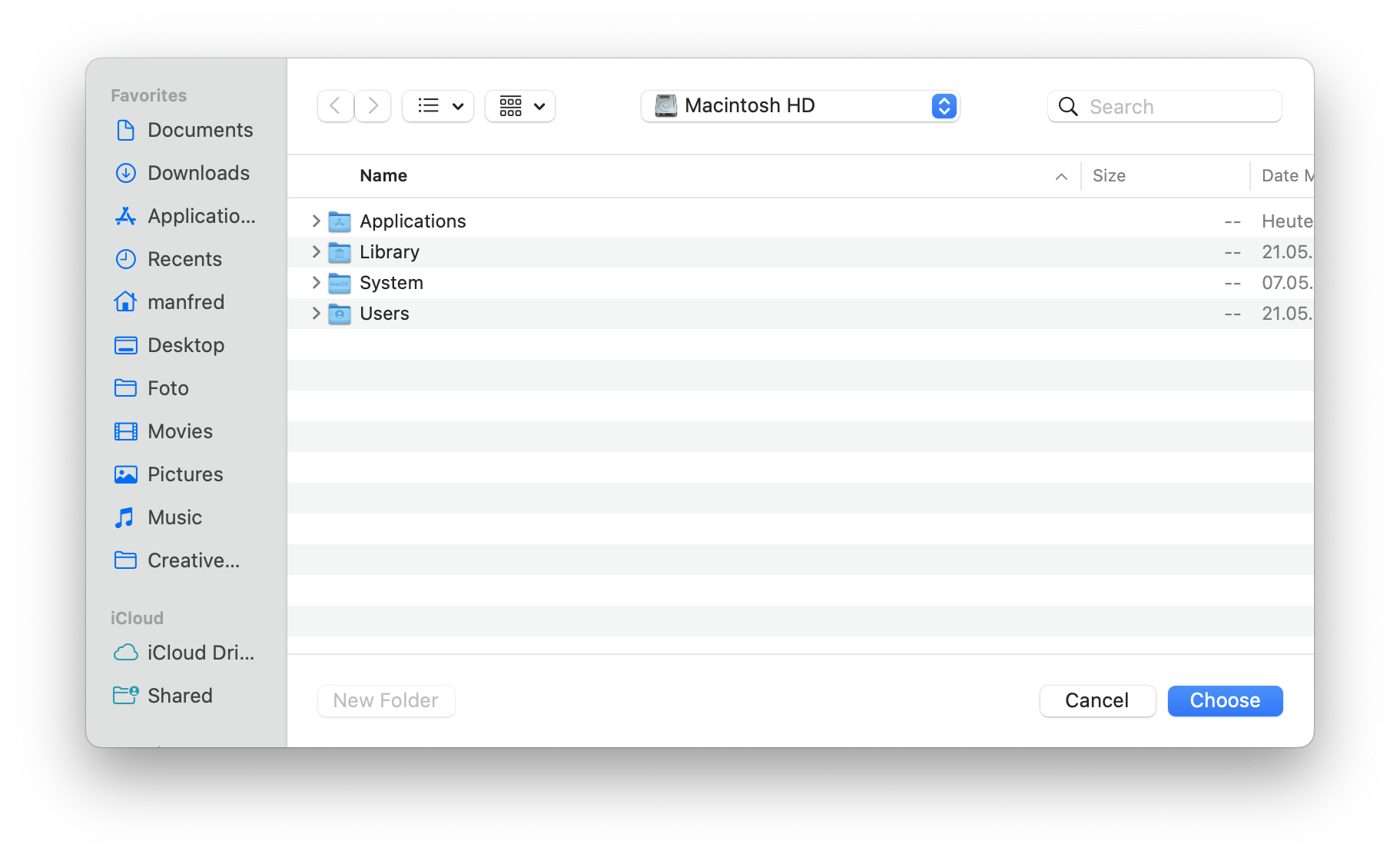Click the Heute date of Applications
Viewport: 1400px width, 861px height.
click(1287, 221)
